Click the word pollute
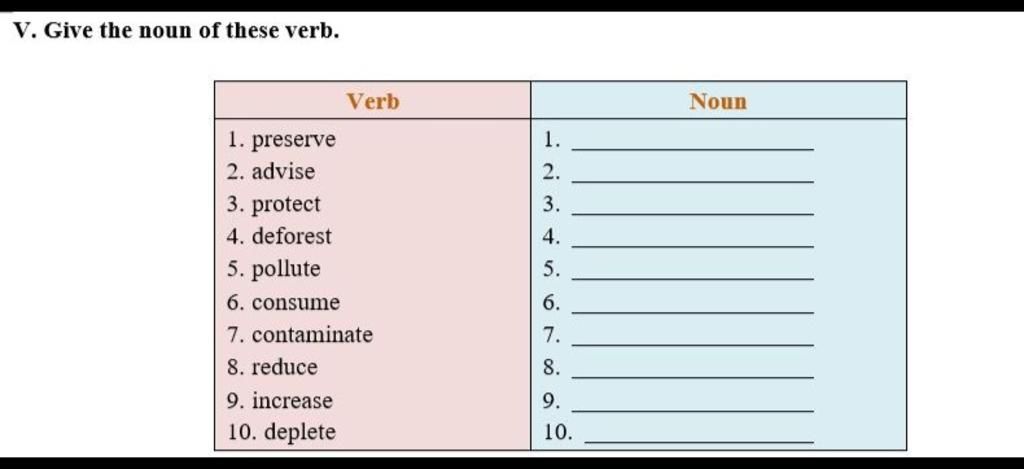1024x469 pixels. coord(286,270)
